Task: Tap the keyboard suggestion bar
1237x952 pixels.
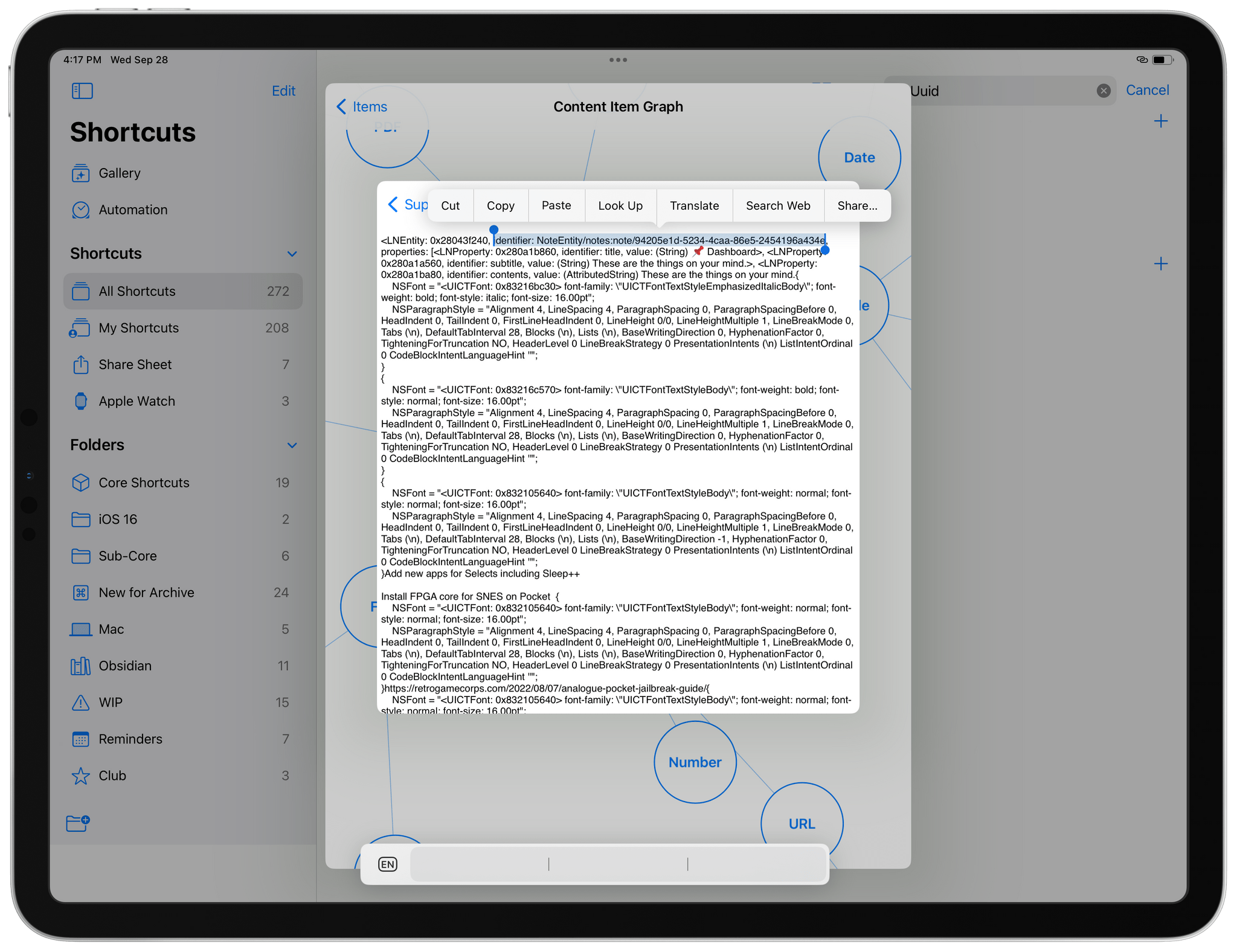Action: [618, 864]
